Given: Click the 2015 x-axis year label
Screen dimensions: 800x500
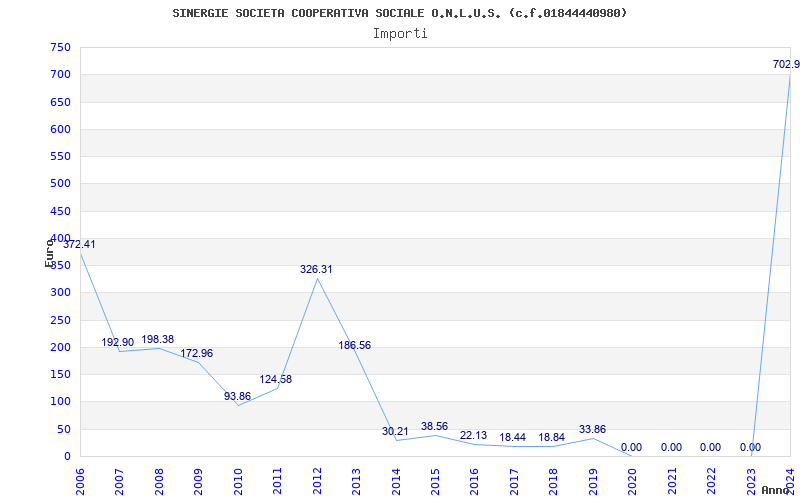Looking at the screenshot, I should [x=435, y=481].
